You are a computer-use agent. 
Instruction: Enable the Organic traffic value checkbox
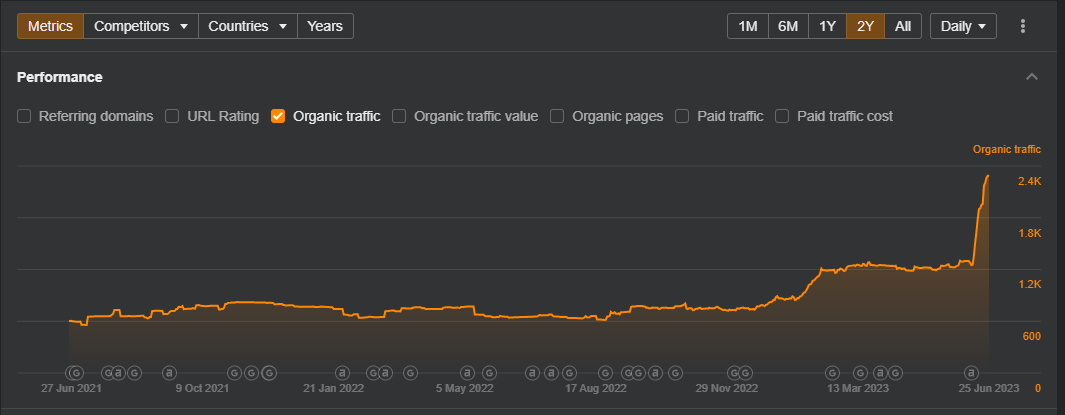point(399,116)
